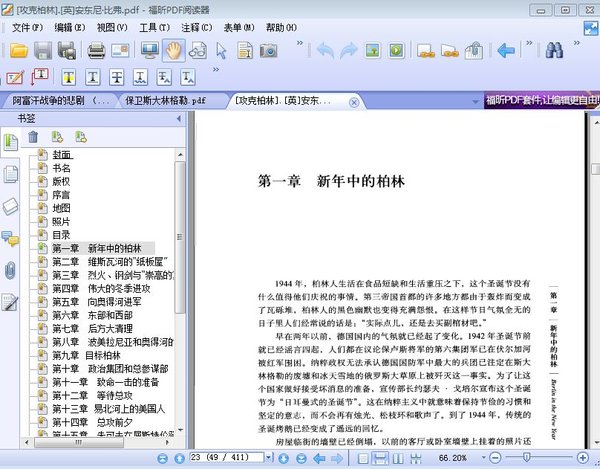The width and height of the screenshot is (600, 469).
Task: Click the 福昕PDF套件 advertisement banner
Action: [542, 100]
